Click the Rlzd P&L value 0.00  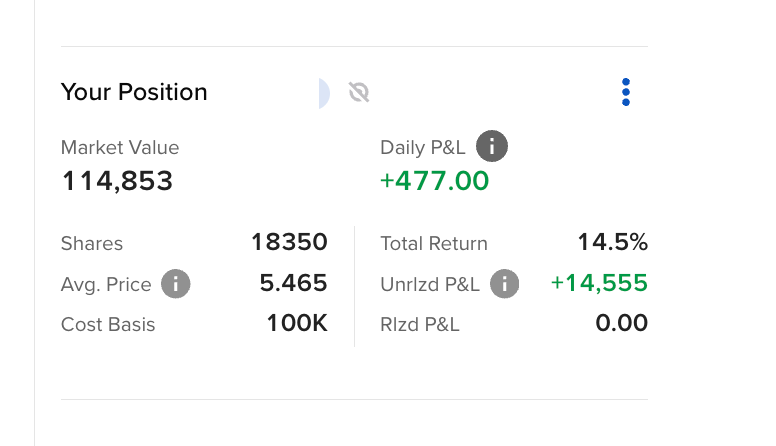click(x=622, y=323)
